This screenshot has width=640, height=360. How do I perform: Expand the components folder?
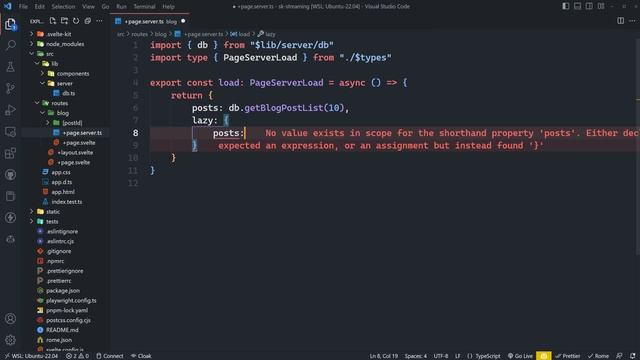click(x=42, y=73)
